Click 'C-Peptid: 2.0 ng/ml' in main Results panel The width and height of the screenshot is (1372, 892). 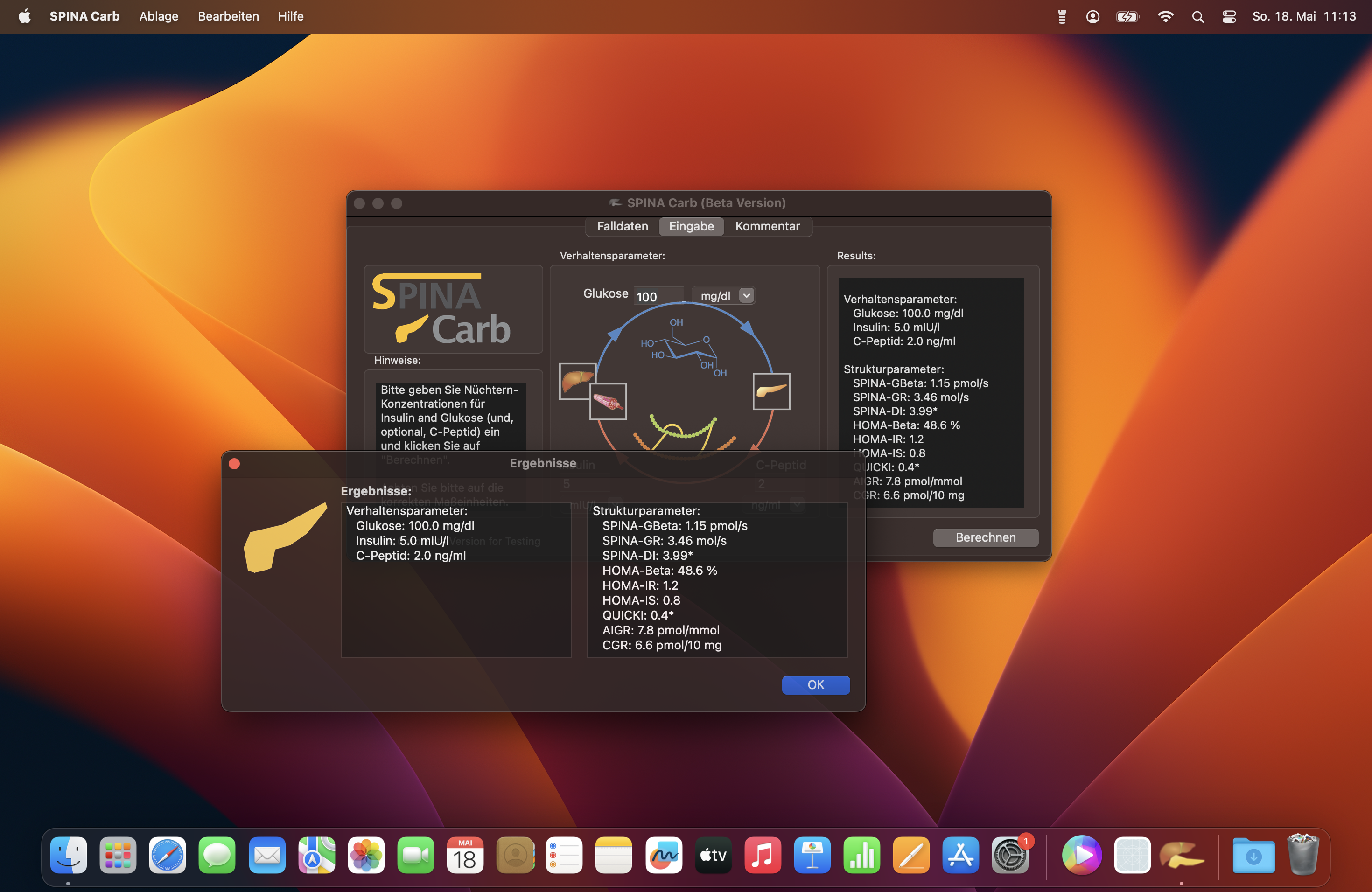pos(904,341)
